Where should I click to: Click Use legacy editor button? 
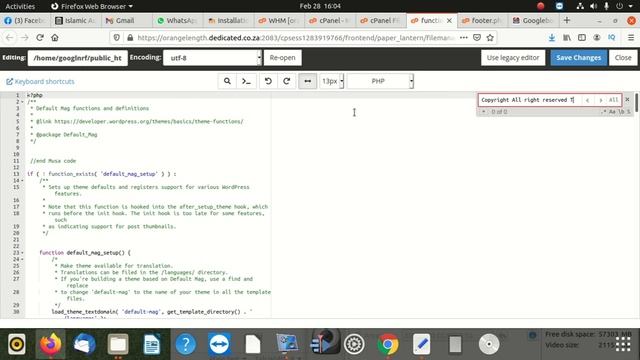tap(513, 58)
